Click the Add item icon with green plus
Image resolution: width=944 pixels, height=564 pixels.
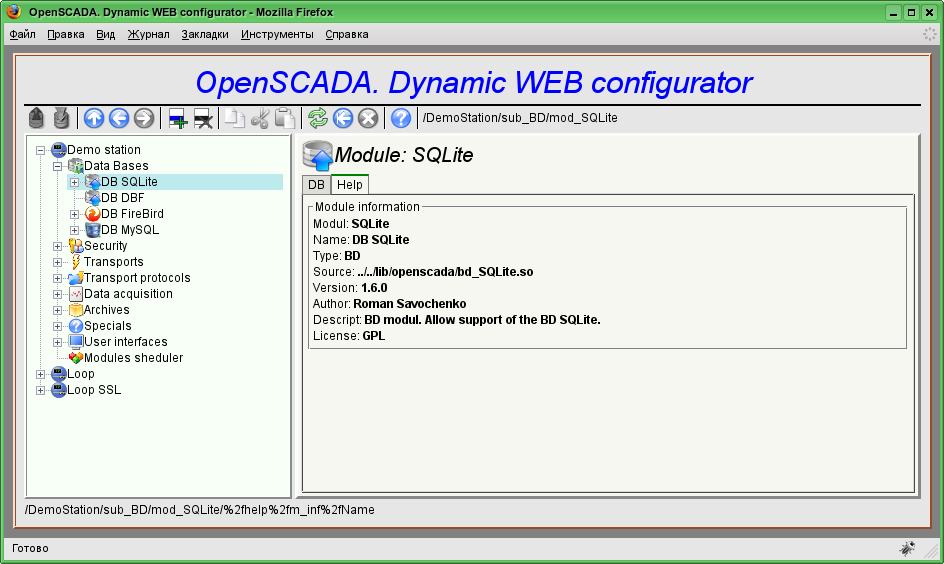[178, 119]
